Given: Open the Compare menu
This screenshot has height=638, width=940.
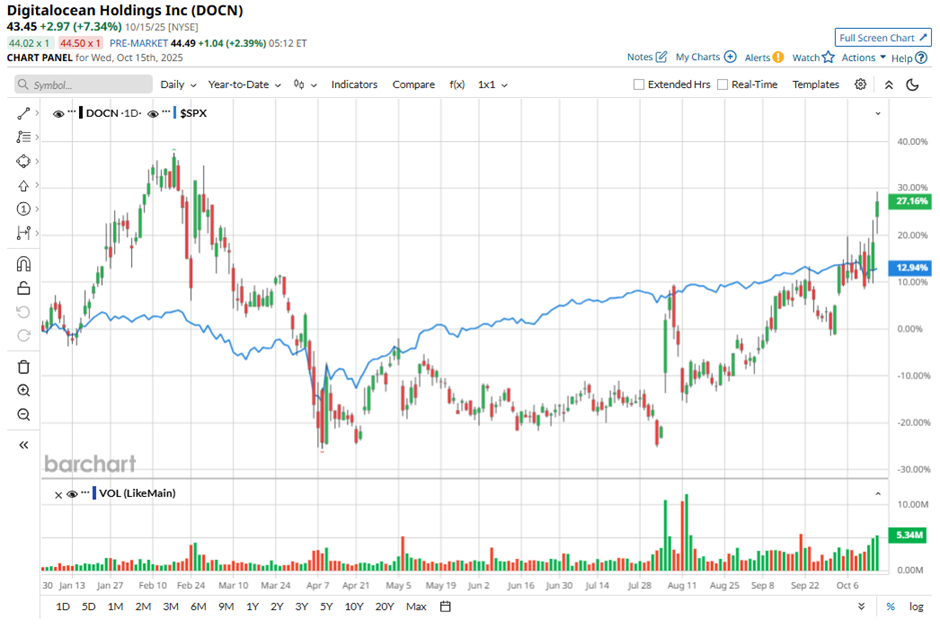Looking at the screenshot, I should coord(414,85).
